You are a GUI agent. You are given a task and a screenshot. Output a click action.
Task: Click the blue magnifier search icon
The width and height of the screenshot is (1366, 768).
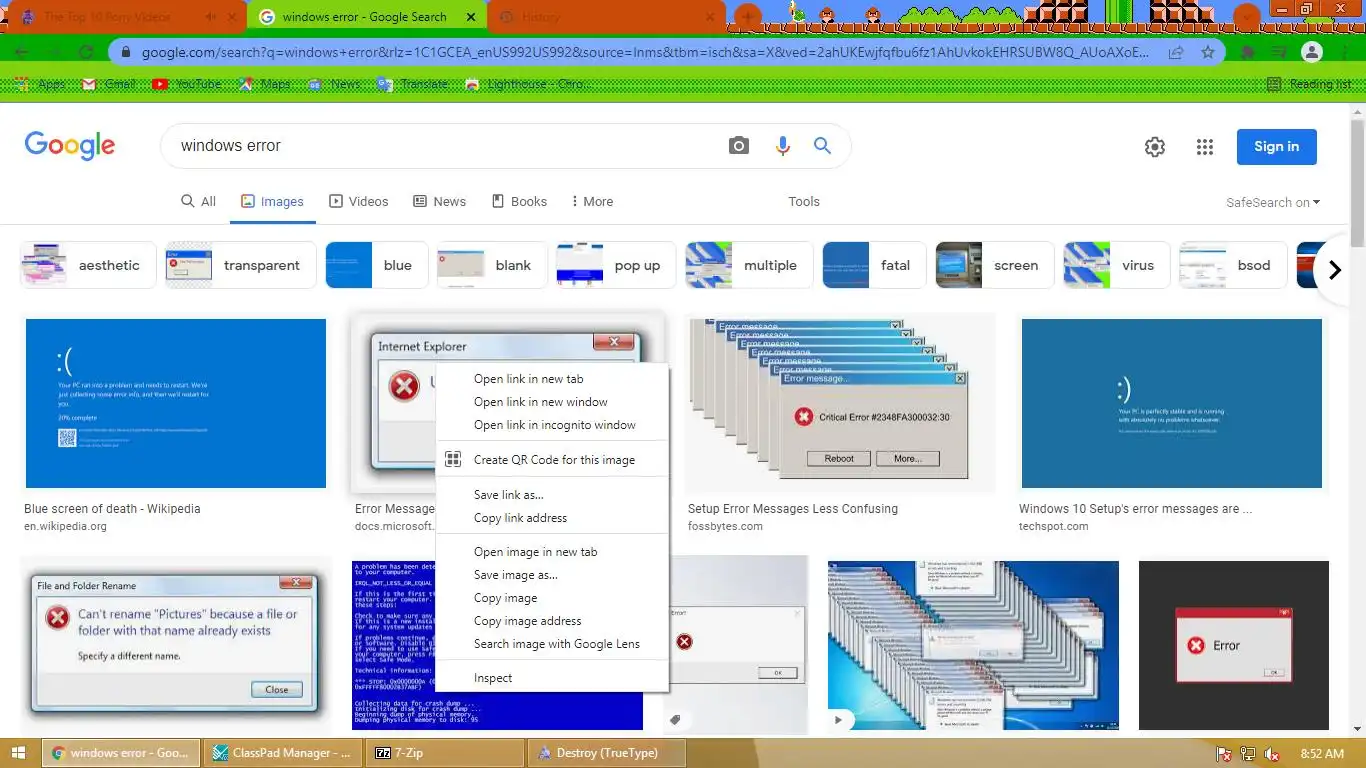click(823, 146)
